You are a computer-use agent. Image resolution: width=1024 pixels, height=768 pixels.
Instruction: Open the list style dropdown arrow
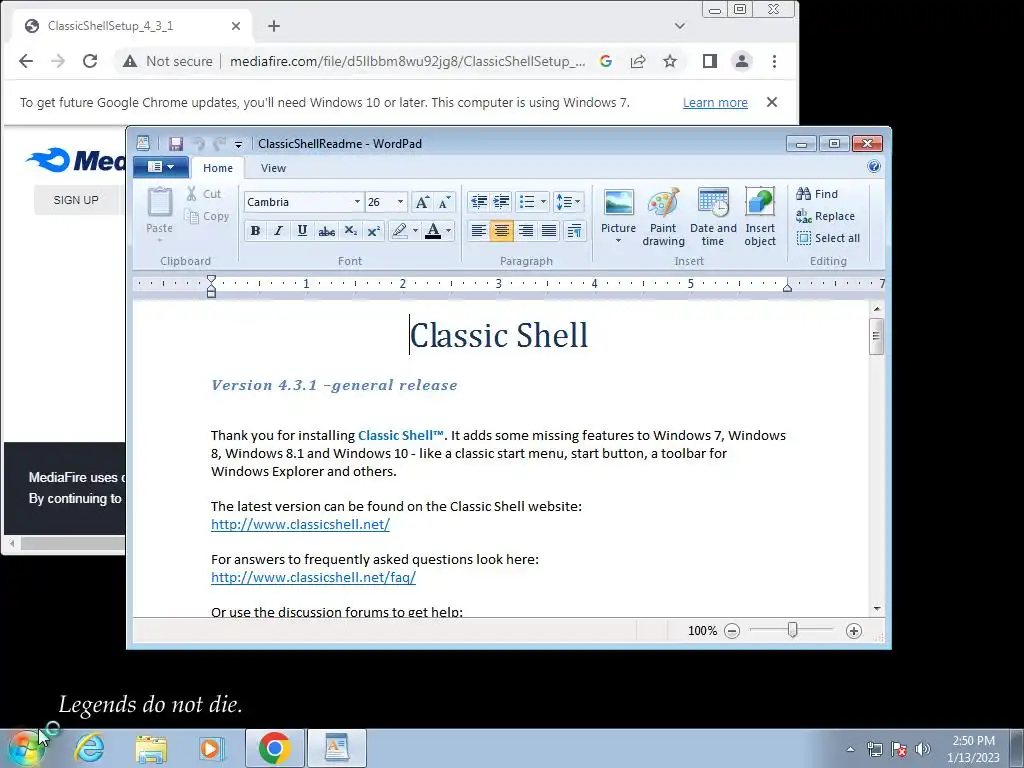(543, 202)
